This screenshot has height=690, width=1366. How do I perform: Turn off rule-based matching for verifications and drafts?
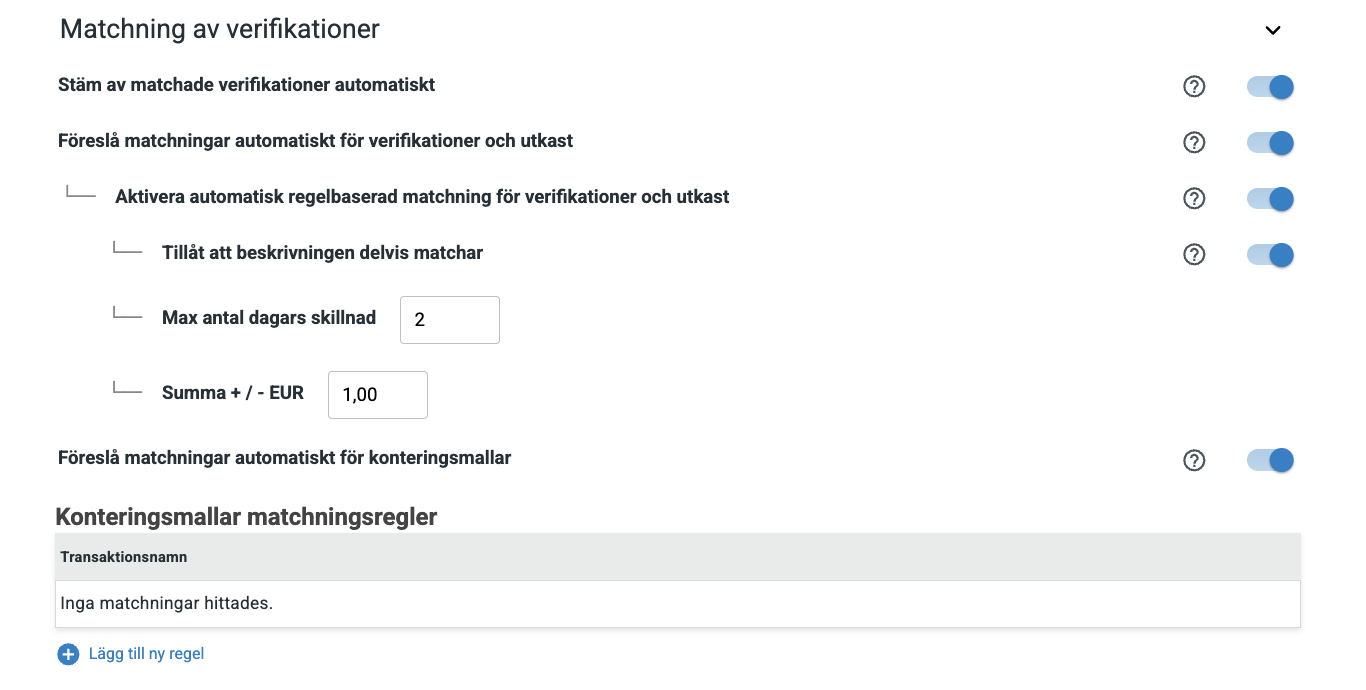coord(1269,198)
